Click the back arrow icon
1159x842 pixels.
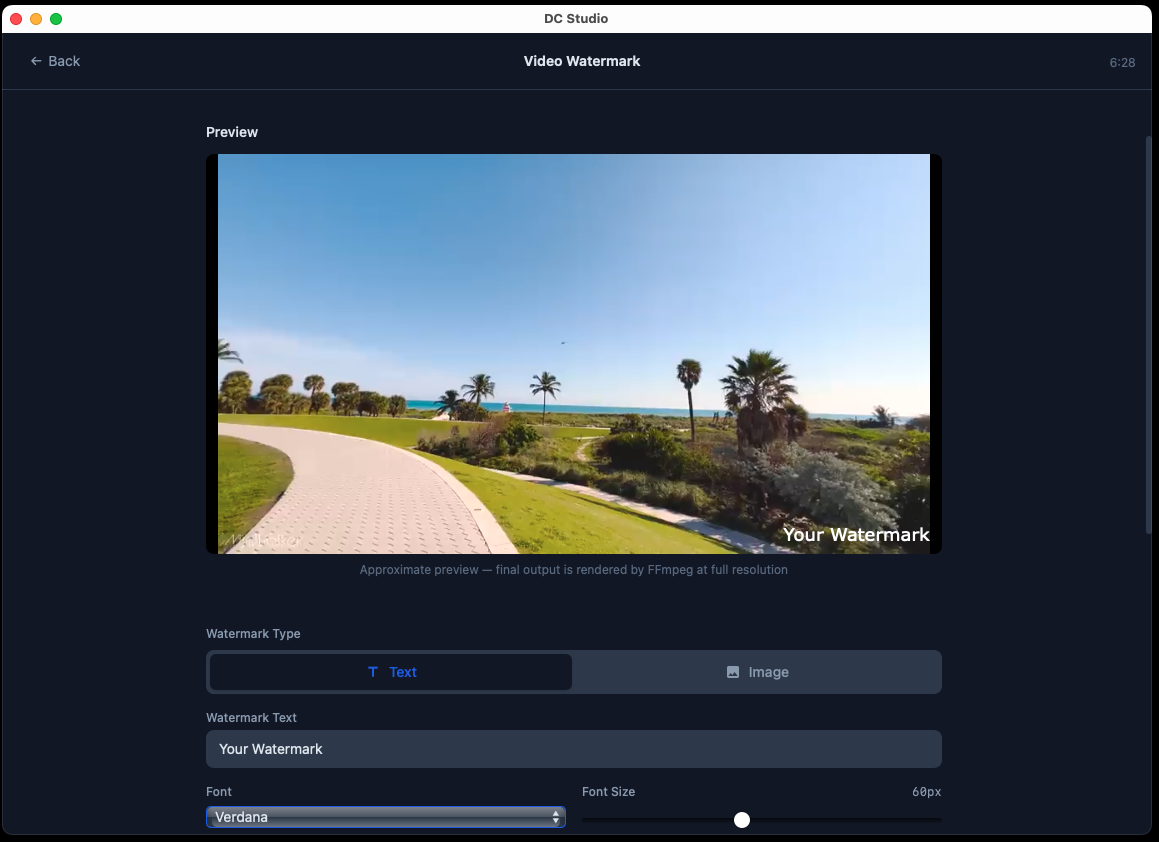pyautogui.click(x=36, y=61)
